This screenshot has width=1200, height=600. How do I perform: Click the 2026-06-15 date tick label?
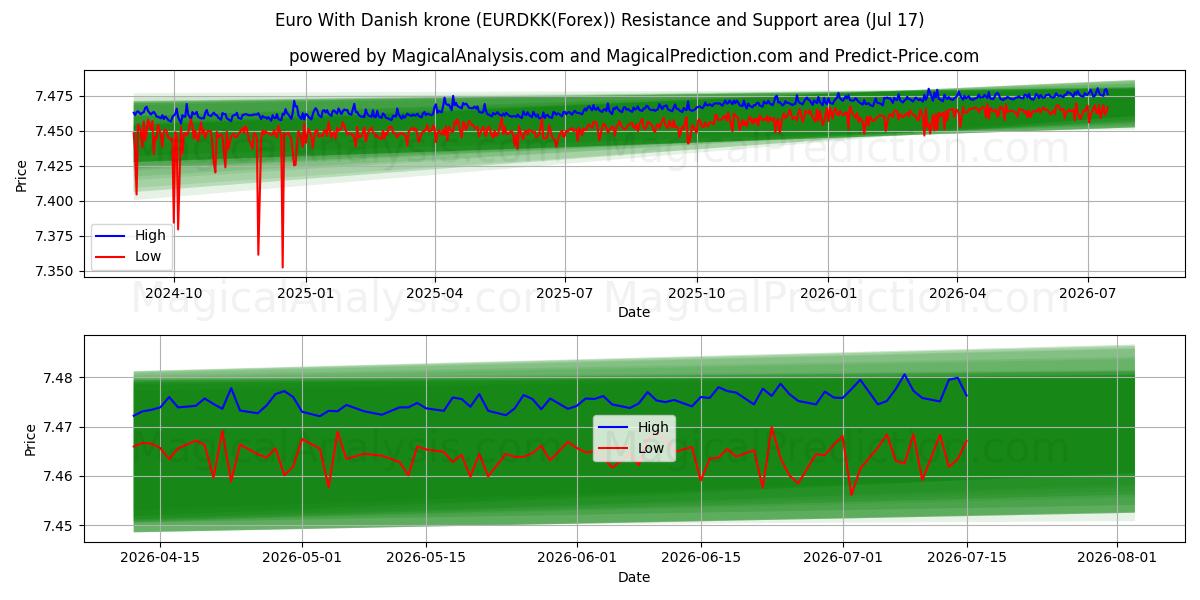coord(701,558)
